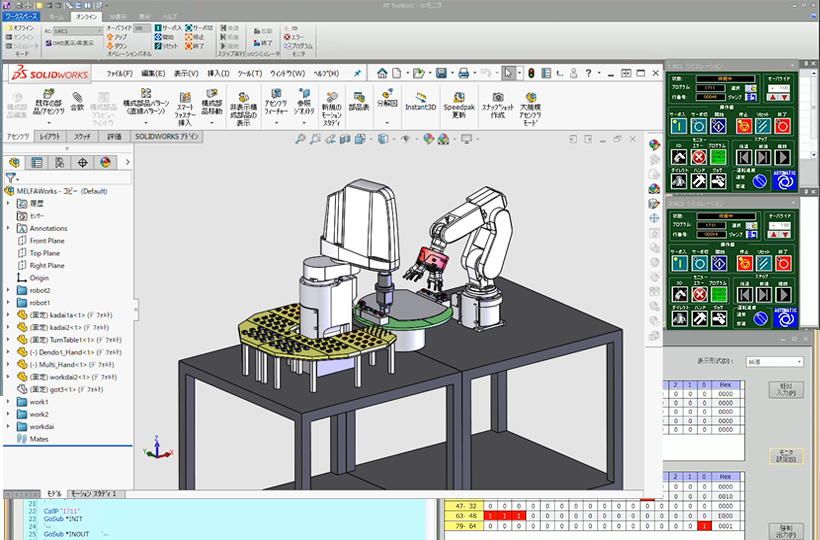Open the ツール(T) menu
Screen dimensions: 820x540
(x=248, y=73)
